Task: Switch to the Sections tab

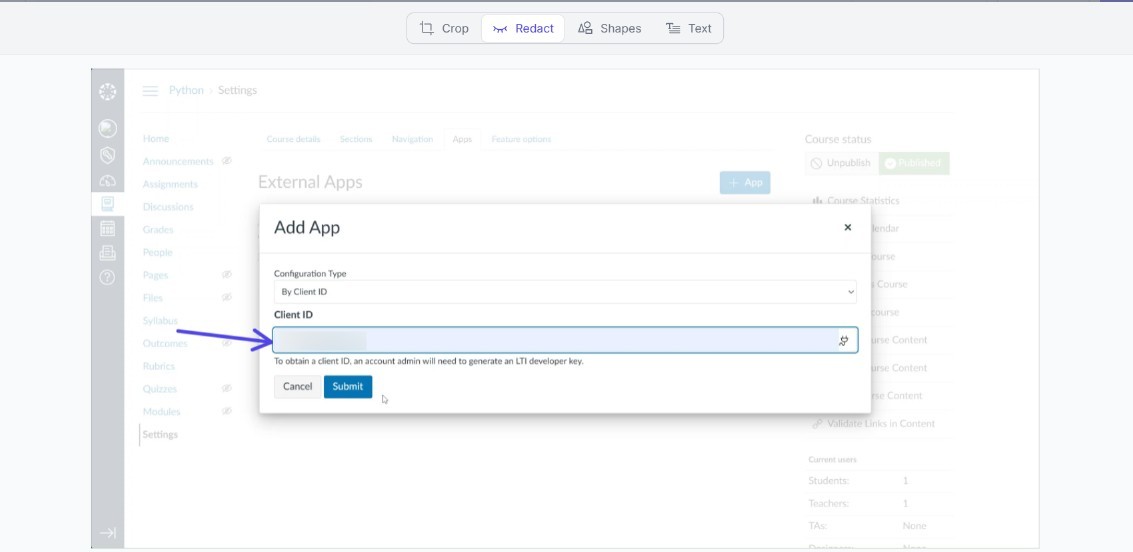Action: pyautogui.click(x=356, y=139)
